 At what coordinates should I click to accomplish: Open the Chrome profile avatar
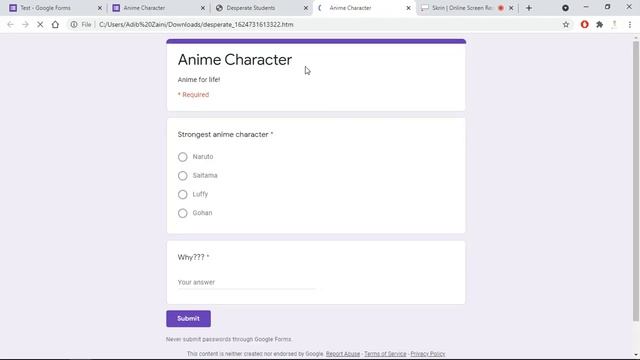point(614,24)
